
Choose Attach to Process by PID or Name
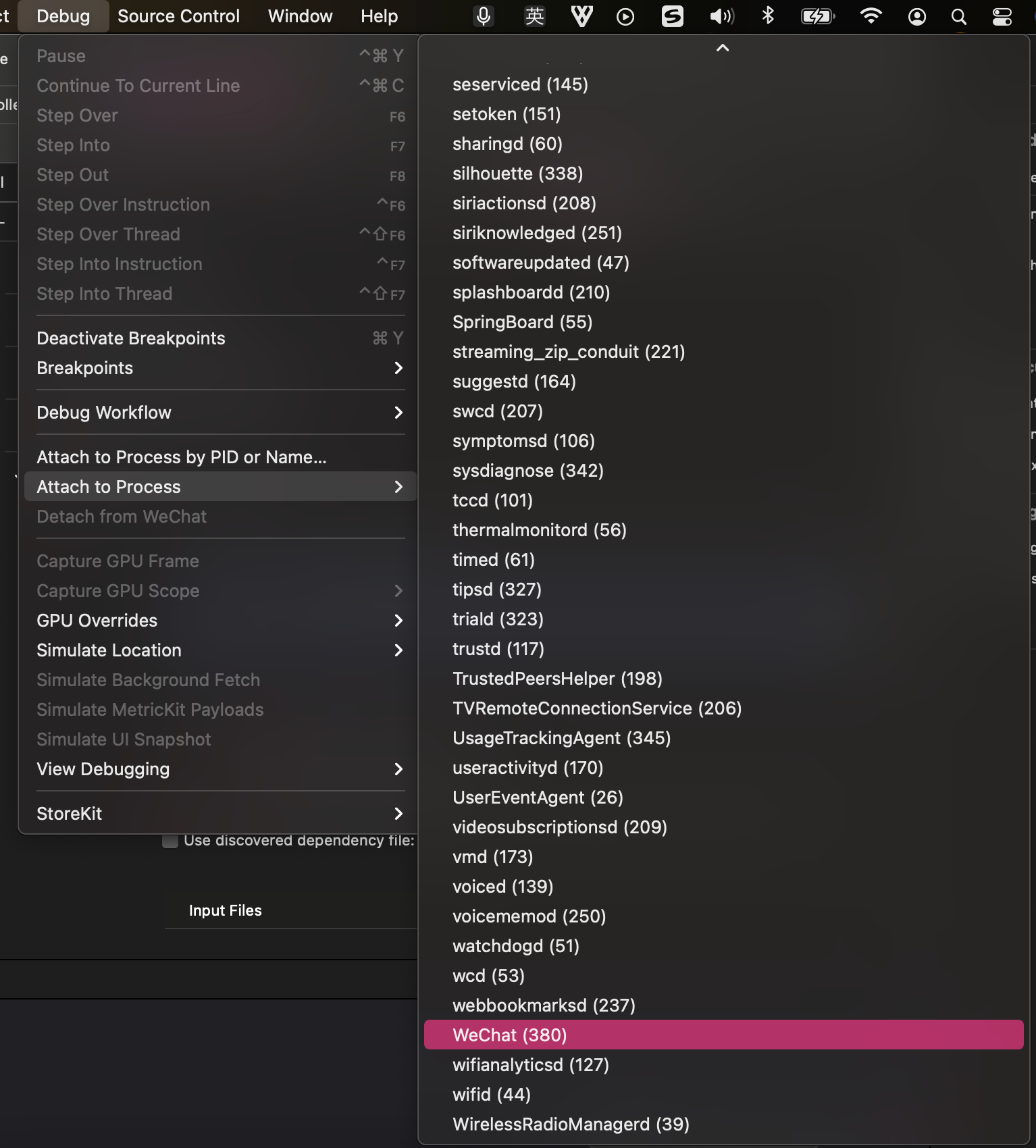coord(220,457)
